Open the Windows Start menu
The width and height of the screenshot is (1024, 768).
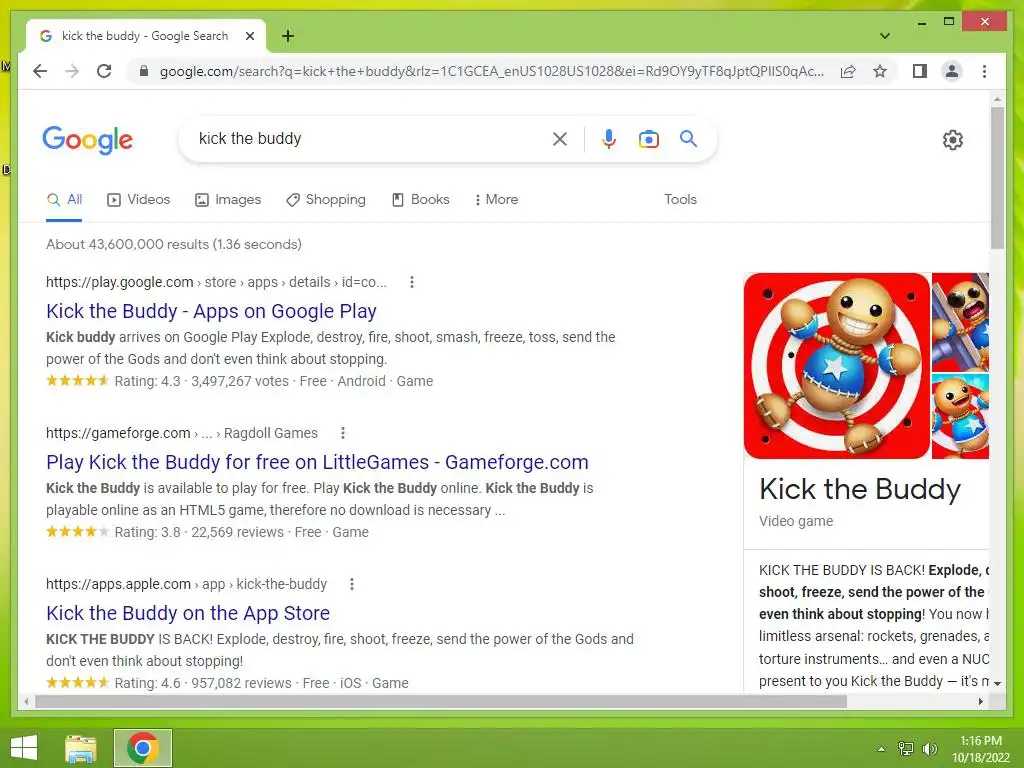[x=24, y=748]
